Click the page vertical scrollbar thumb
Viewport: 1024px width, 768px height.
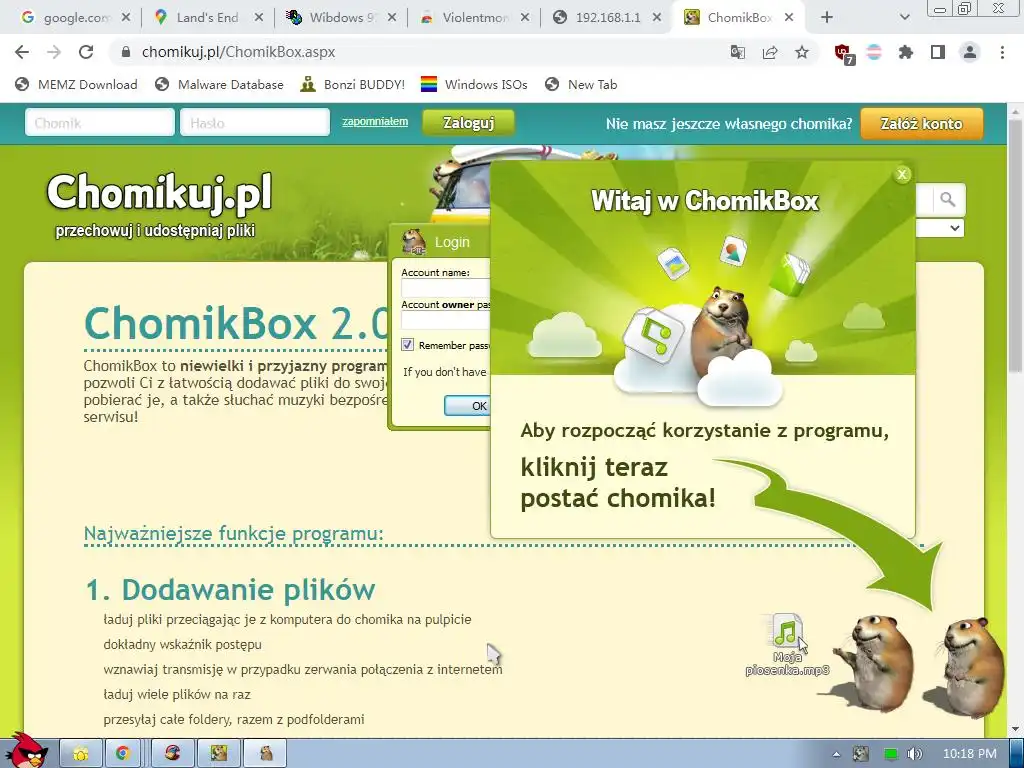click(1016, 245)
